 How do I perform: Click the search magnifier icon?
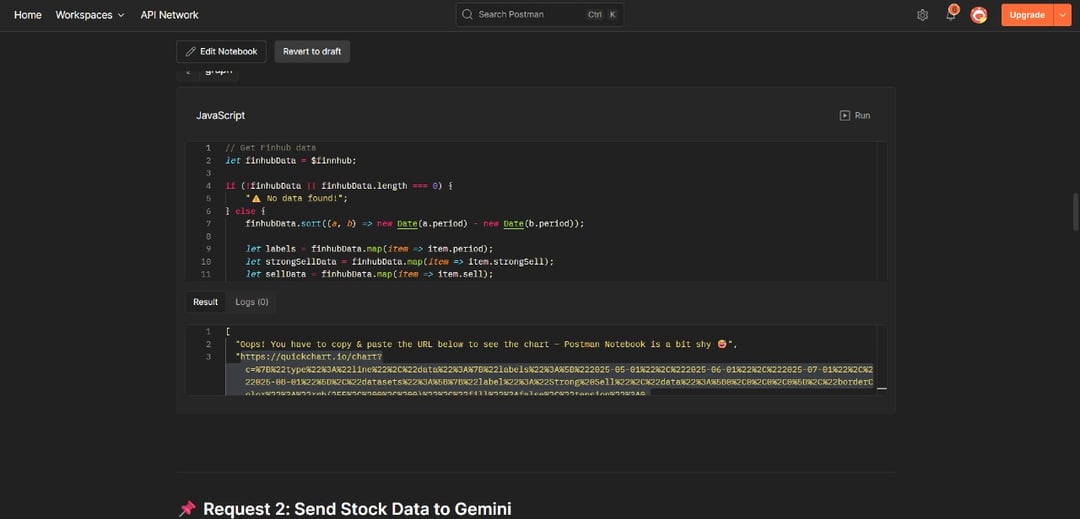coord(467,14)
